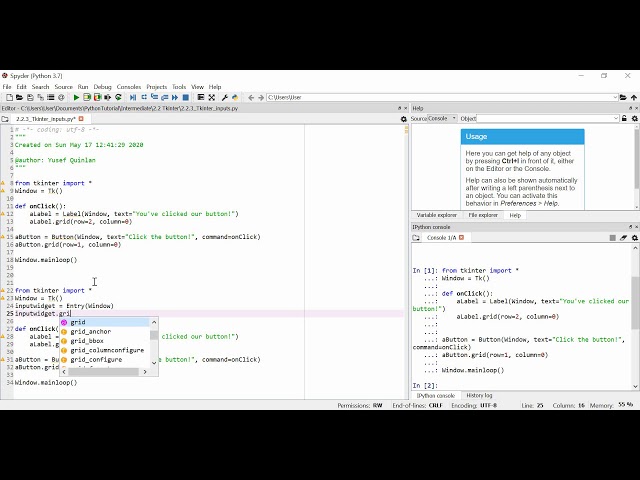Click the Browse tabs icon in editor

[5, 119]
